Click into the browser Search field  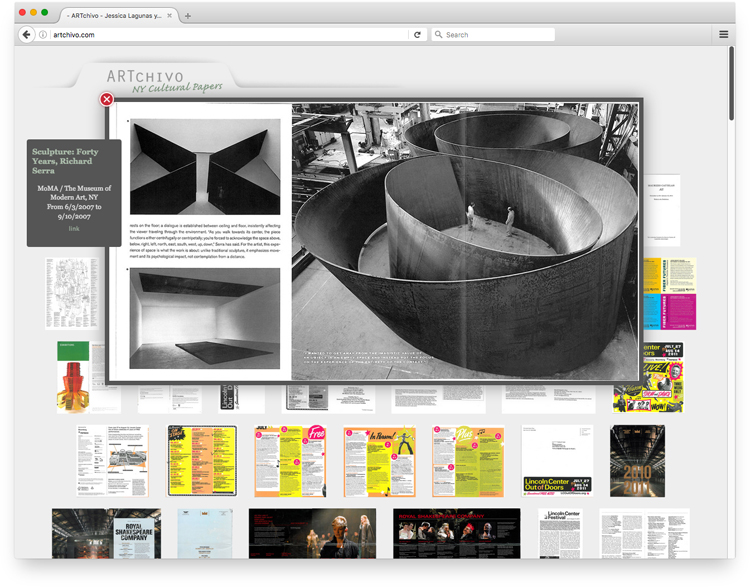[x=493, y=34]
